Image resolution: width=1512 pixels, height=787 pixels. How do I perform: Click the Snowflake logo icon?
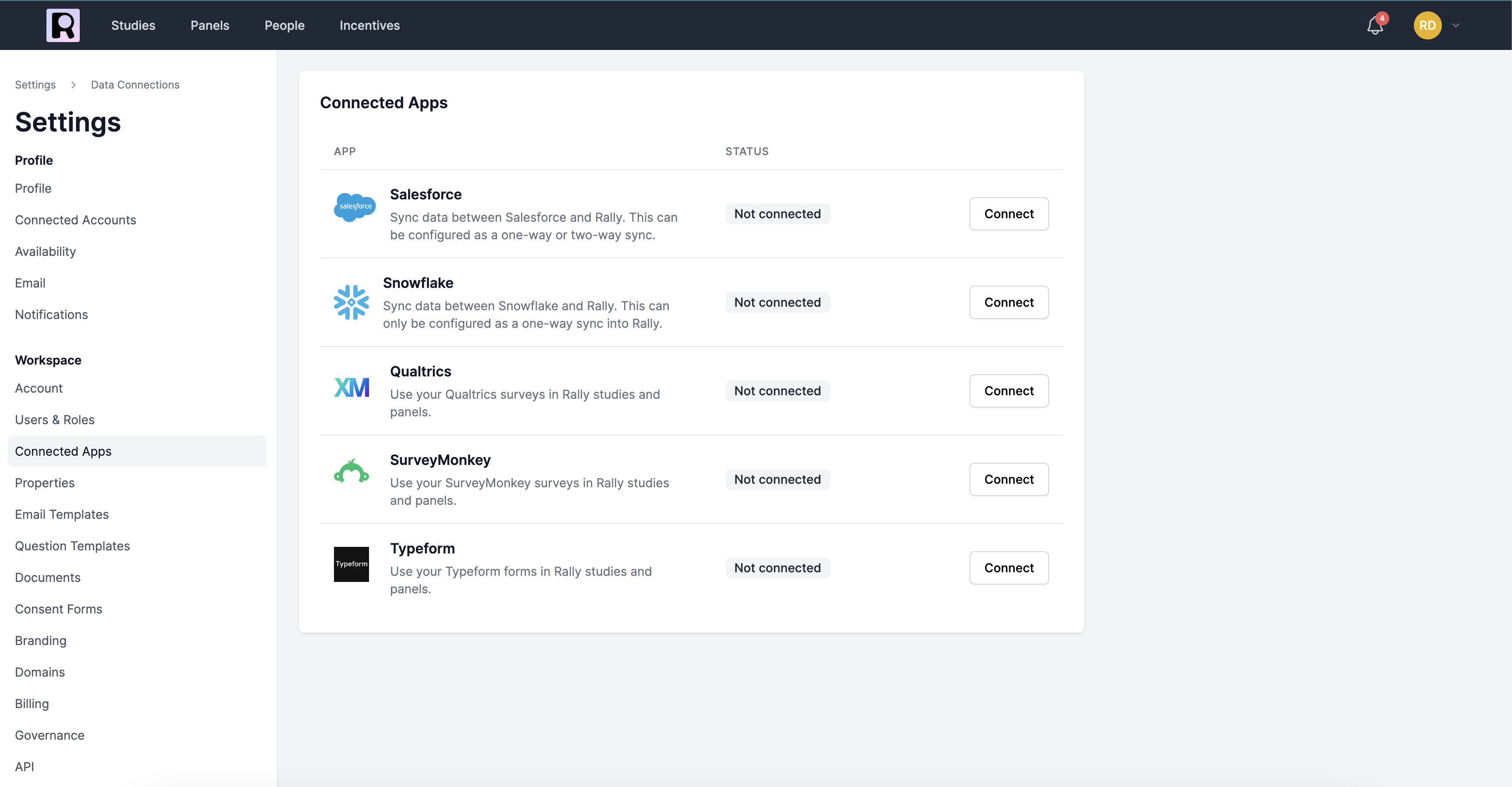[351, 302]
